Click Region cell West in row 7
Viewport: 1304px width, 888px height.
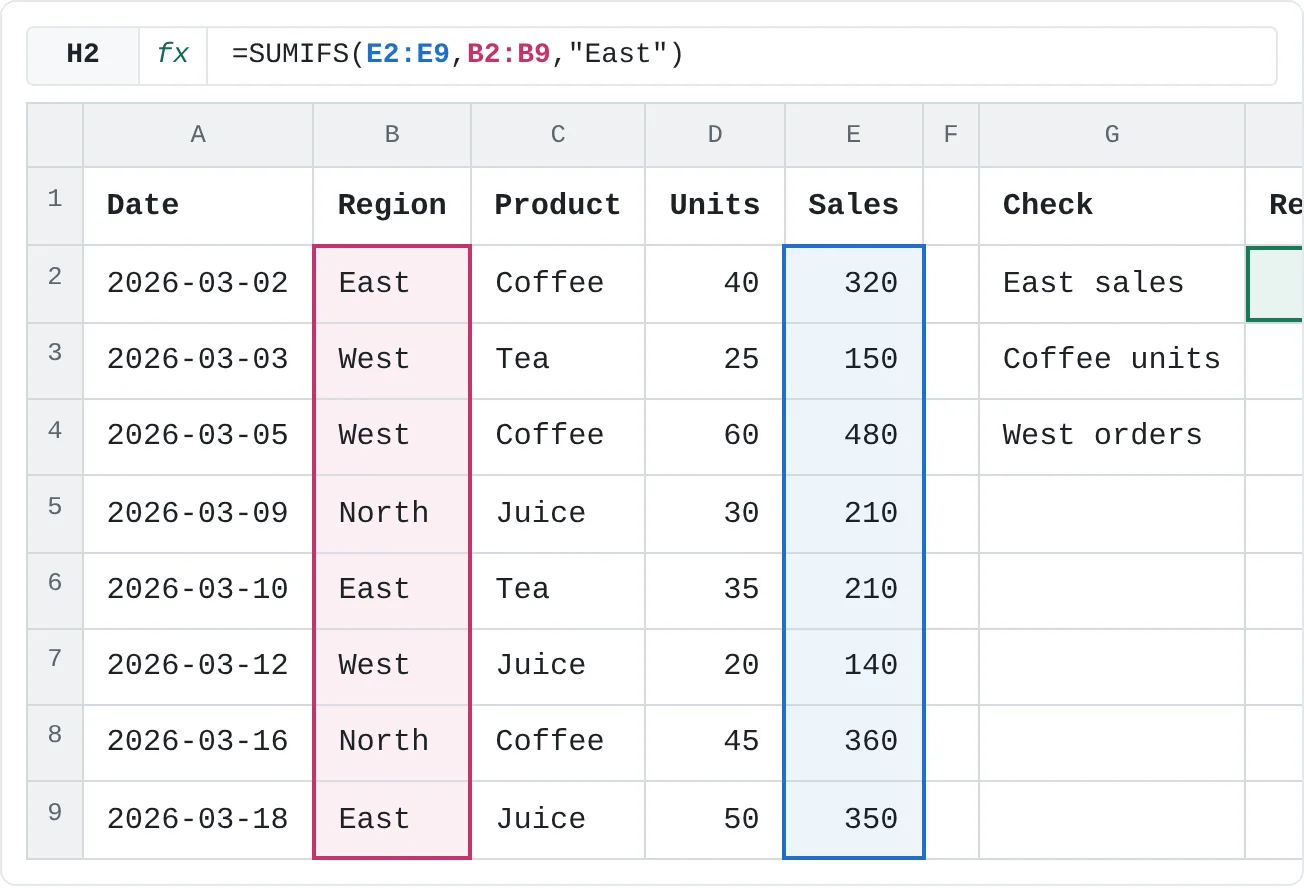[392, 666]
